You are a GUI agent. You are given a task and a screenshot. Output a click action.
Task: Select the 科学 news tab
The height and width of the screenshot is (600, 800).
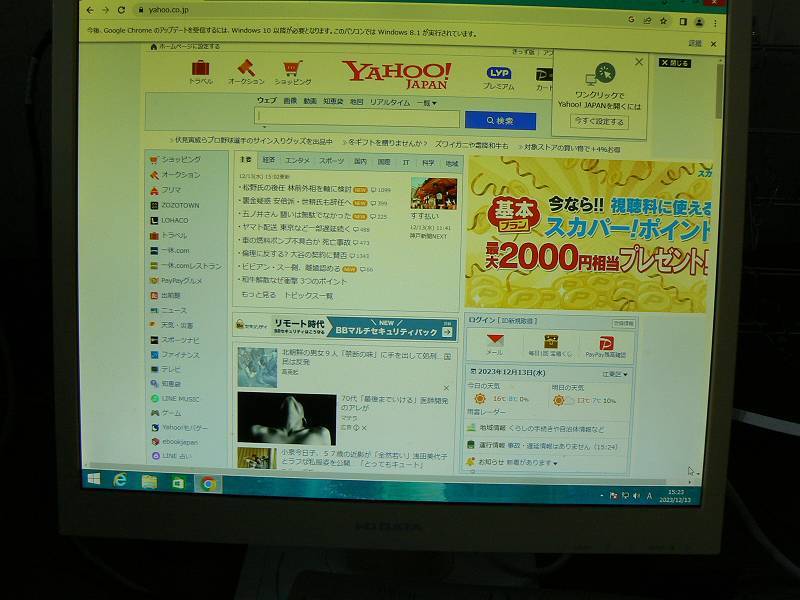(x=428, y=163)
